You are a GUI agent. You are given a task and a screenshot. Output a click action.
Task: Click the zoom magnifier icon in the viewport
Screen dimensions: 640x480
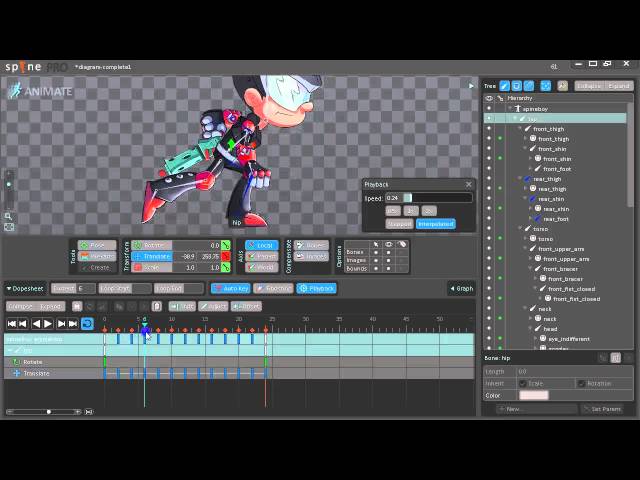point(8,216)
